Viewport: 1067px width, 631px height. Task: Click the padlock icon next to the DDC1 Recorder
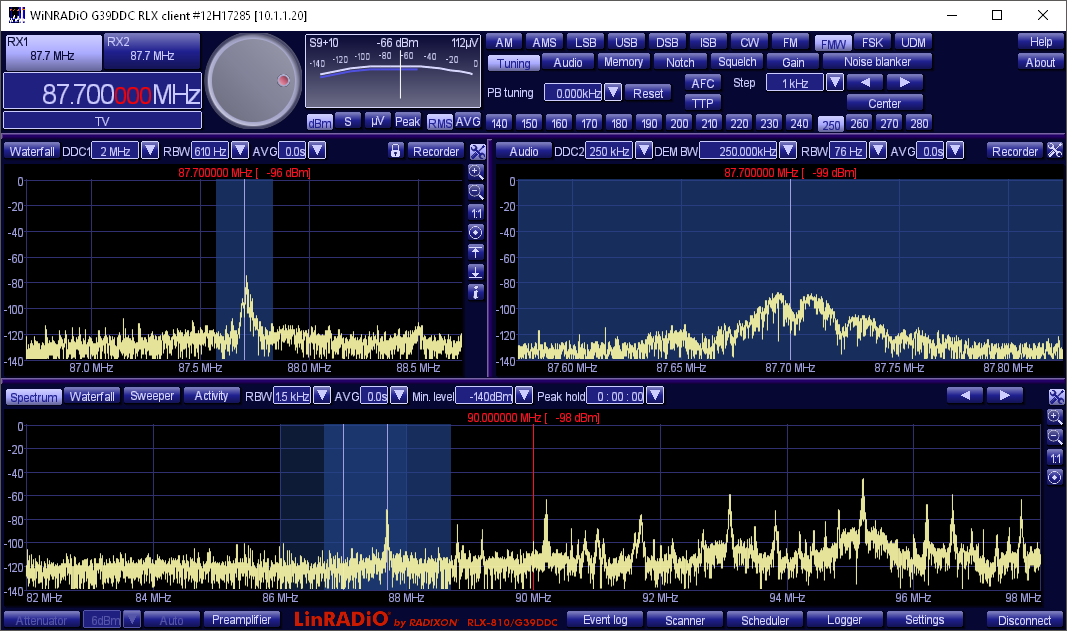396,150
